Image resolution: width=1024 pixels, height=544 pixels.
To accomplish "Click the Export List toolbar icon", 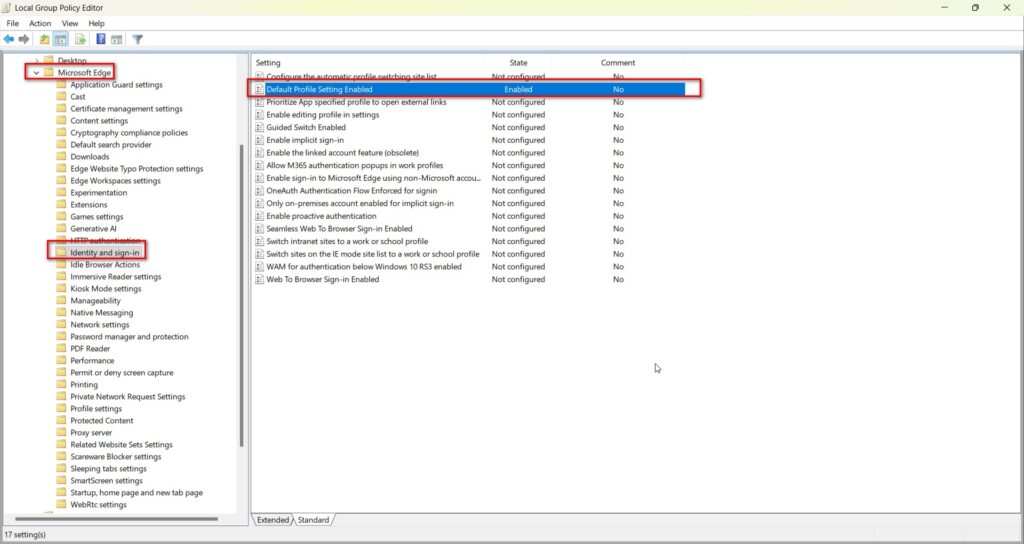I will coord(80,39).
